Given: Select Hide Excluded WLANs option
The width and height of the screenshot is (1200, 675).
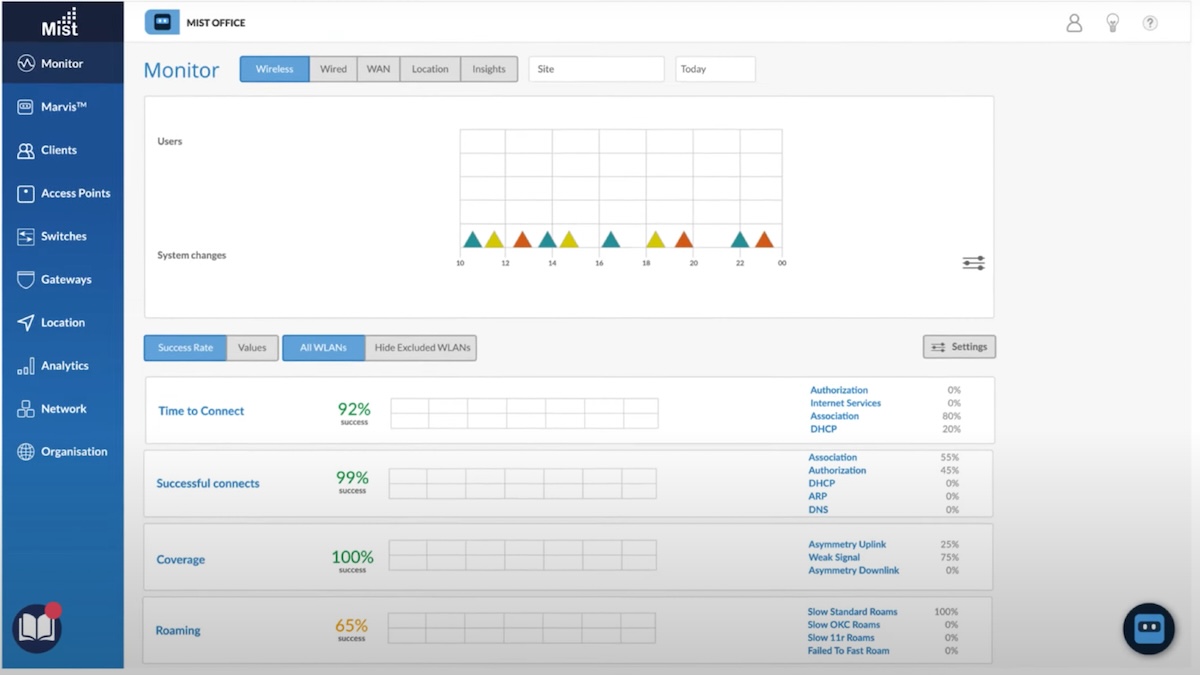Looking at the screenshot, I should point(420,348).
